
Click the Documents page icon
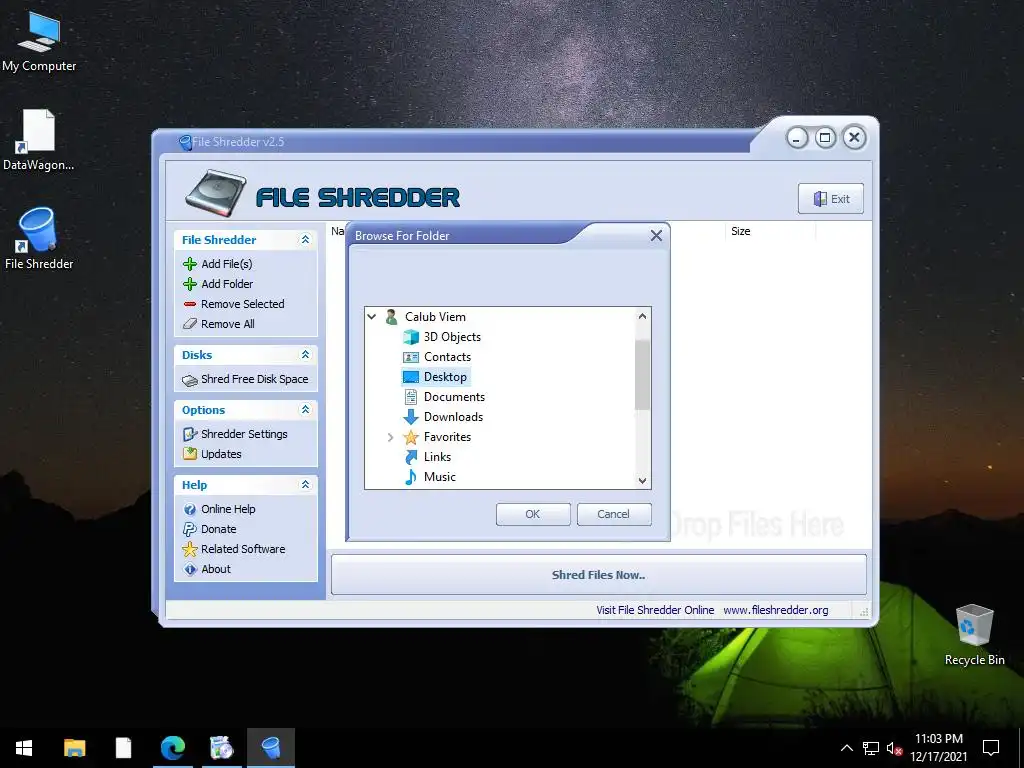click(x=411, y=397)
